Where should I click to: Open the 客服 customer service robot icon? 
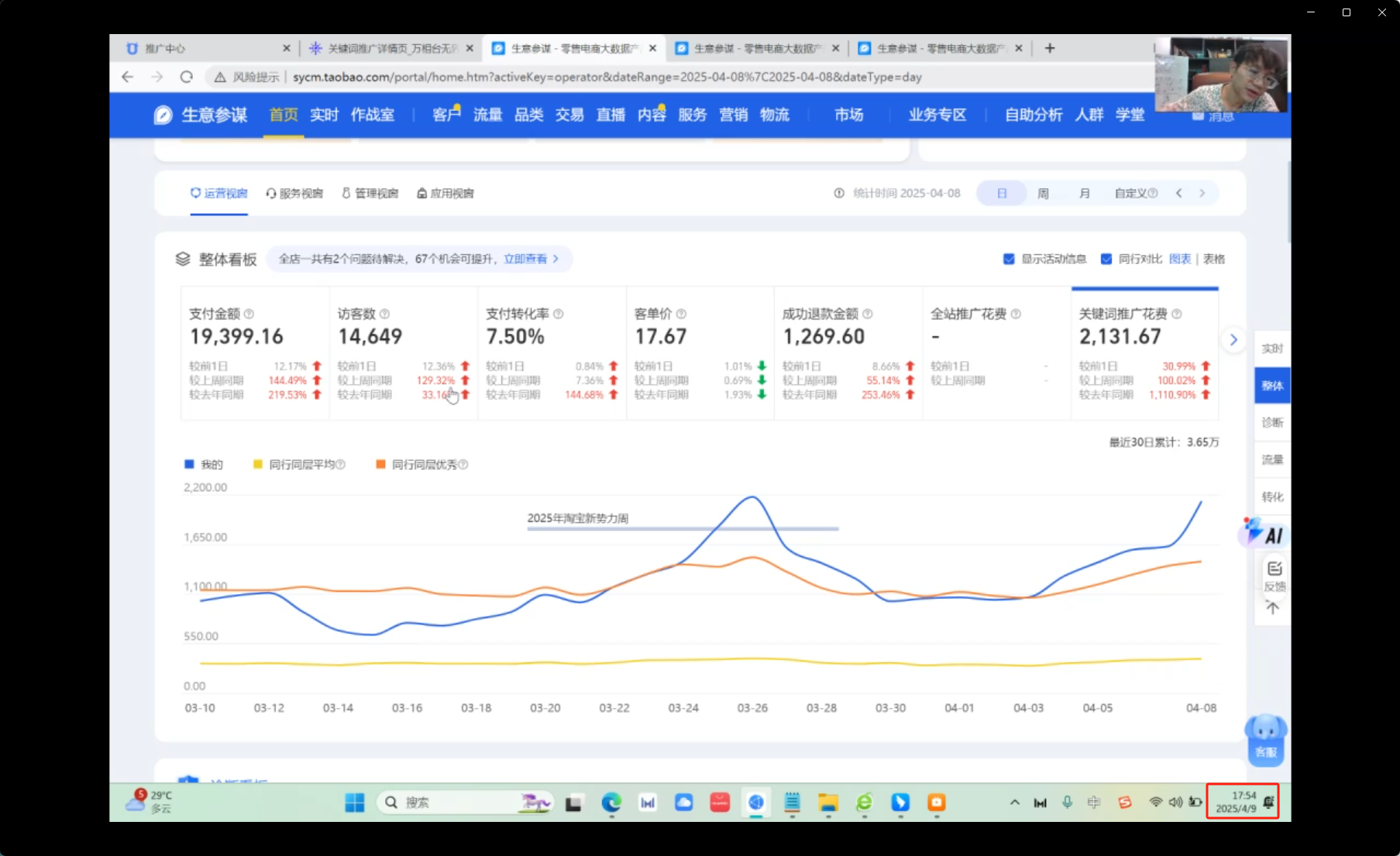click(x=1265, y=737)
